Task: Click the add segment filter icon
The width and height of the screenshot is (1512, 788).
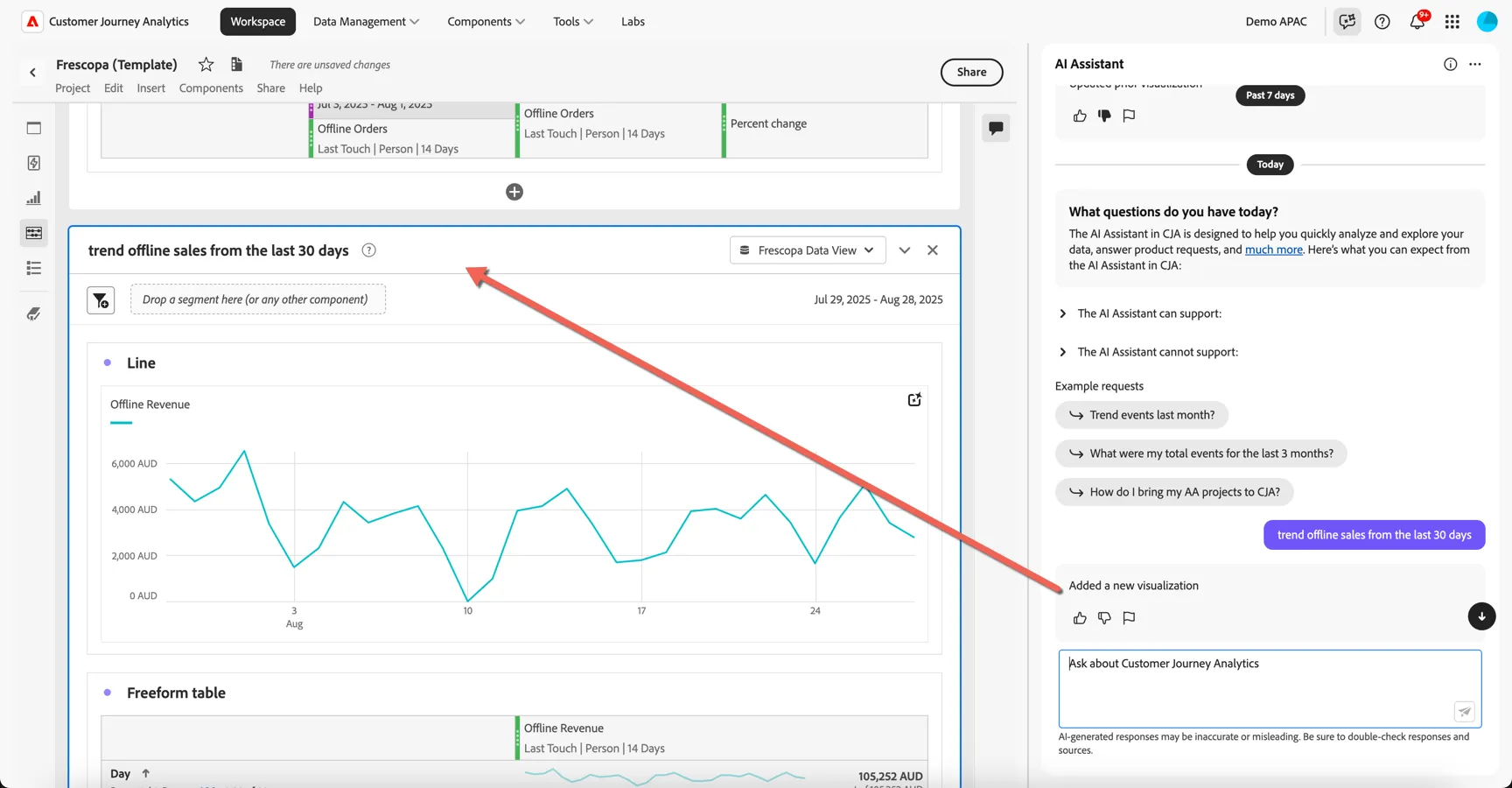Action: 101,300
